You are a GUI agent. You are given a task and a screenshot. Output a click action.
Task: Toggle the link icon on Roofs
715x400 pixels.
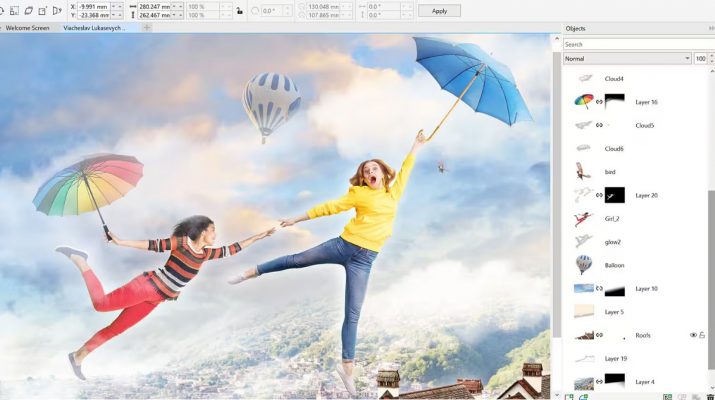[x=599, y=335]
